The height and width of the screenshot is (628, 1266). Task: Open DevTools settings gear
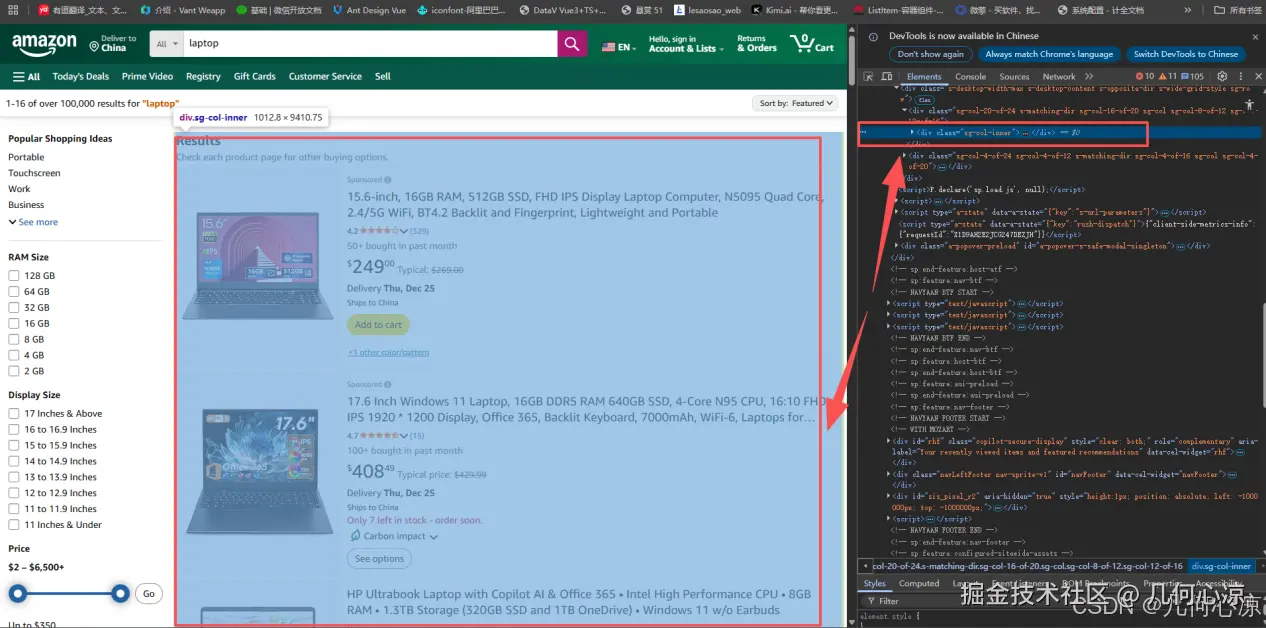[x=1222, y=76]
